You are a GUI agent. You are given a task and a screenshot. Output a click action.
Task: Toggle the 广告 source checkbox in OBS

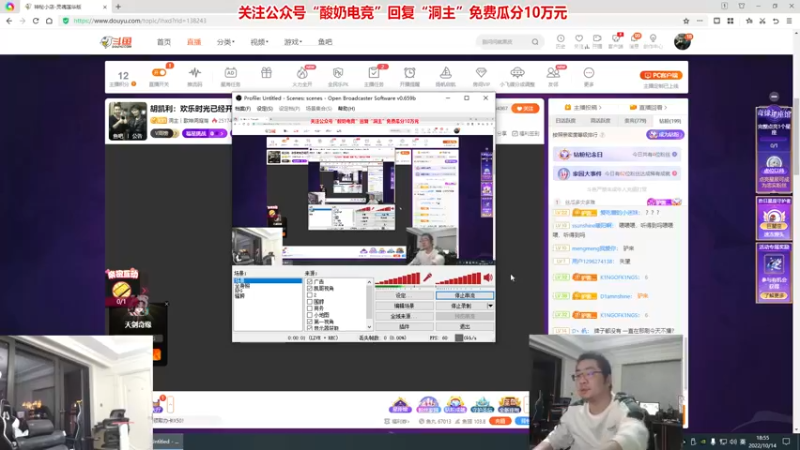[x=310, y=282]
